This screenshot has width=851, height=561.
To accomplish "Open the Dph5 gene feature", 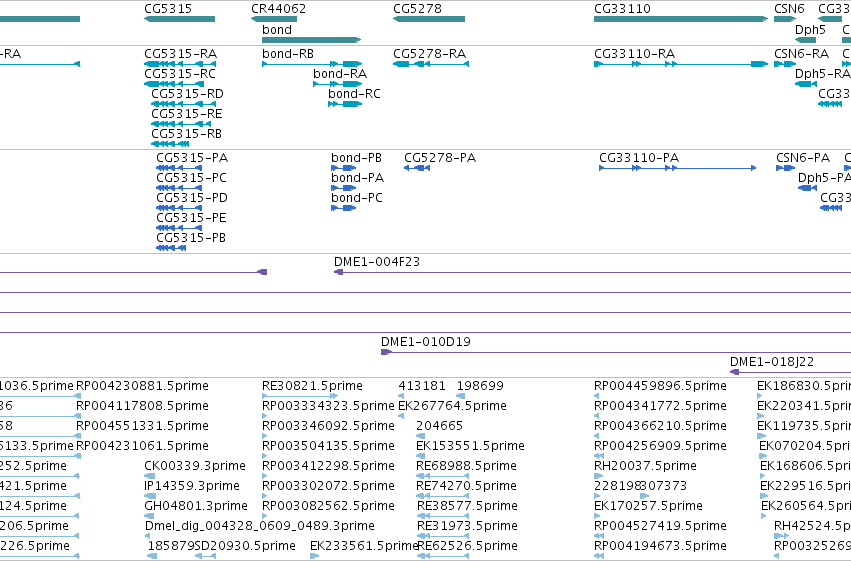I will click(805, 40).
